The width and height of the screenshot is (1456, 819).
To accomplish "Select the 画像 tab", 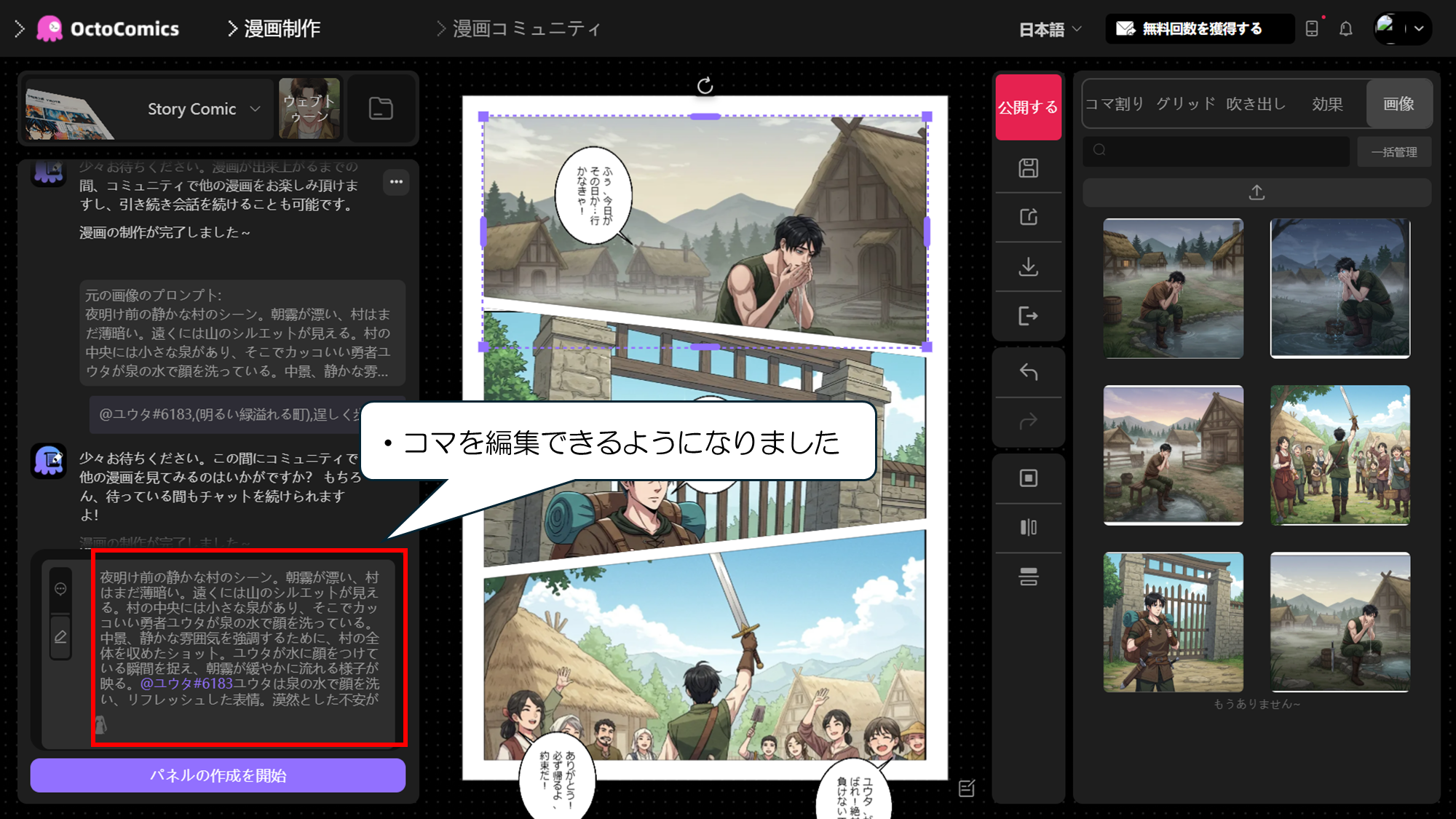I will tap(1398, 104).
